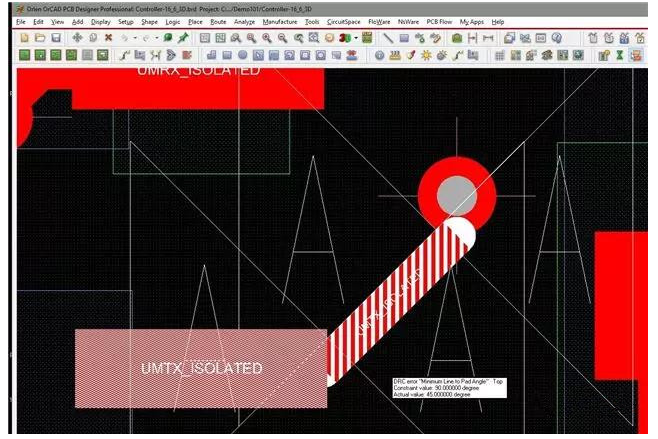
Task: Select the Add Line diagonal tool
Action: (x=389, y=38)
